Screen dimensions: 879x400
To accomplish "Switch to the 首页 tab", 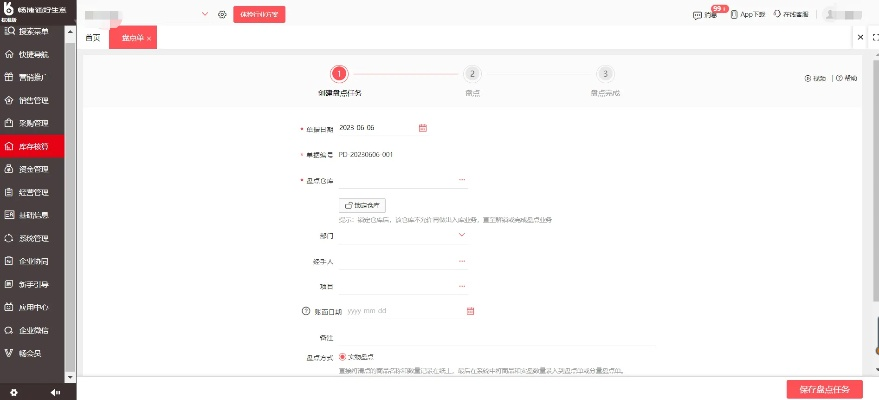I will tap(92, 37).
